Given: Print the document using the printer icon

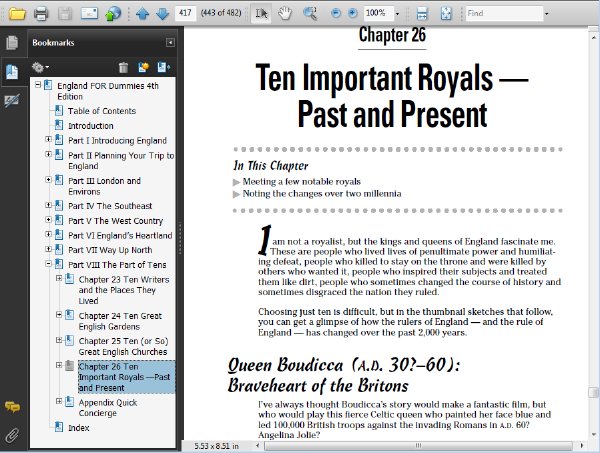Looking at the screenshot, I should 41,13.
